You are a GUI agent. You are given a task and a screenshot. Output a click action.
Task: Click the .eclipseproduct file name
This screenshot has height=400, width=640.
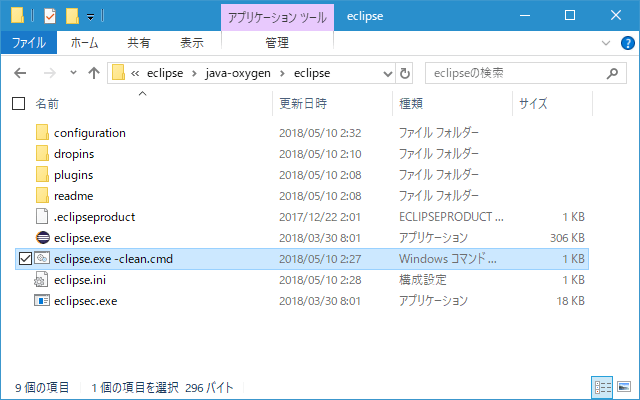94,217
